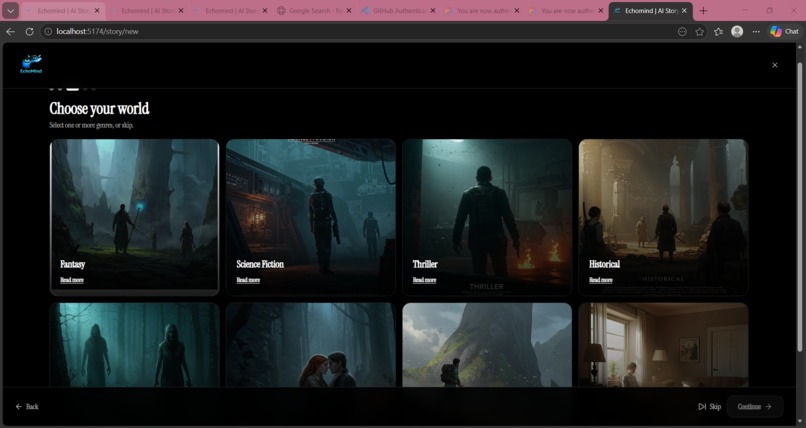Select the Thriller genre card
This screenshot has width=806, height=428.
tap(487, 217)
